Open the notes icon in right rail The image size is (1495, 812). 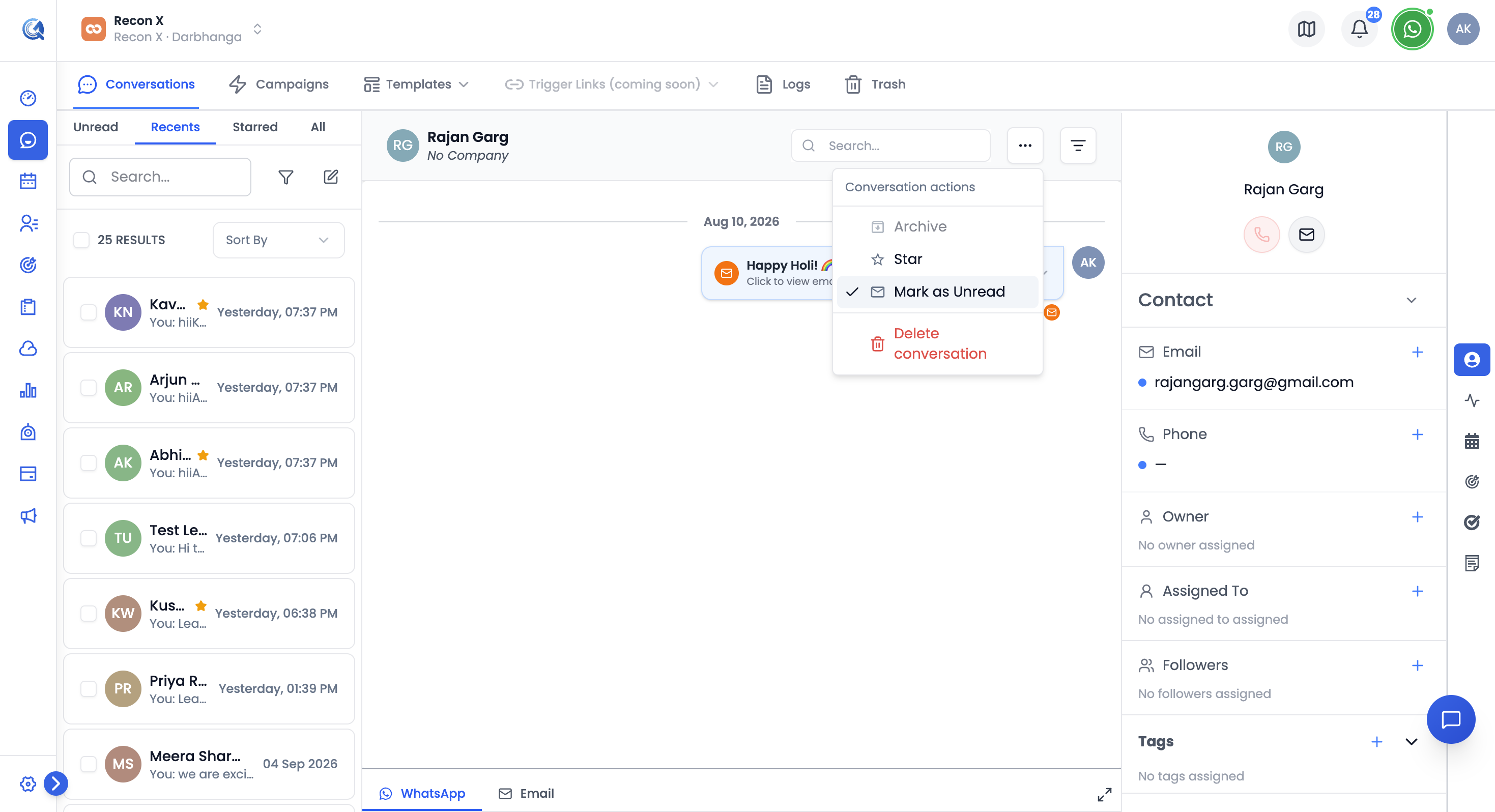[1472, 563]
